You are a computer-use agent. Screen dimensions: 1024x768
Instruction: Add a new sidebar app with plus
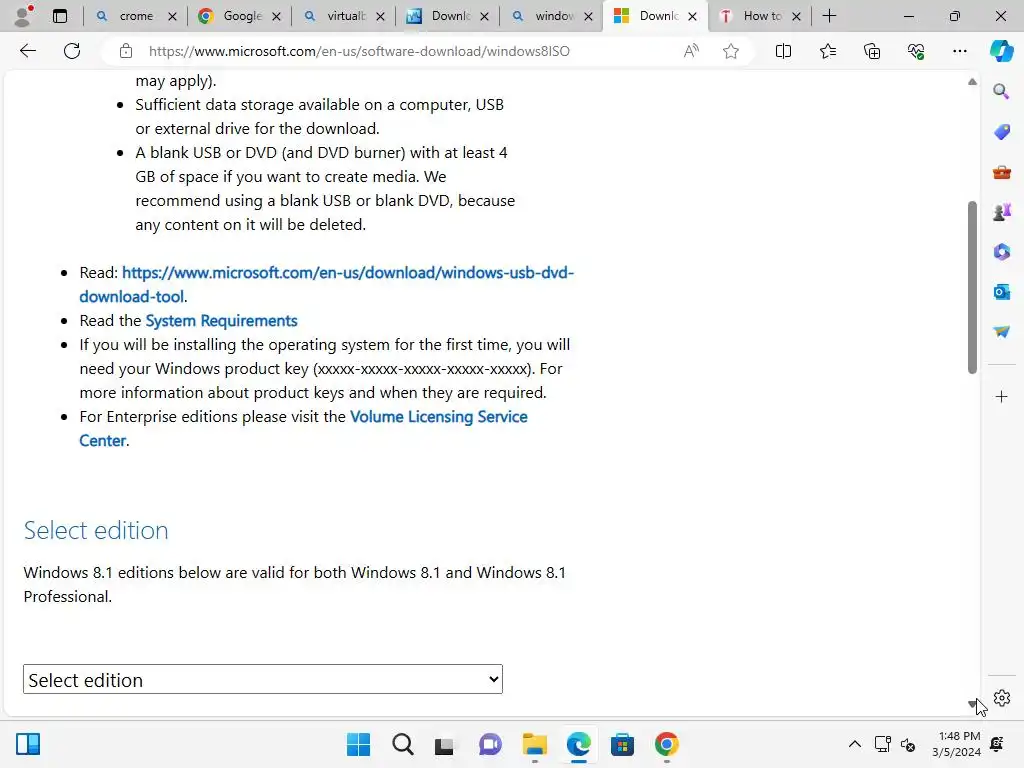(x=1001, y=396)
